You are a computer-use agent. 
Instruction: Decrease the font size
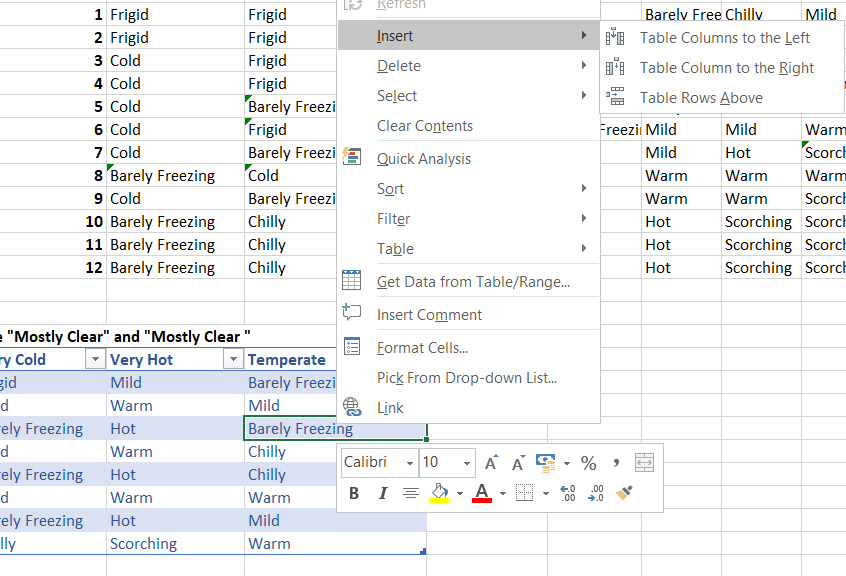click(x=516, y=462)
